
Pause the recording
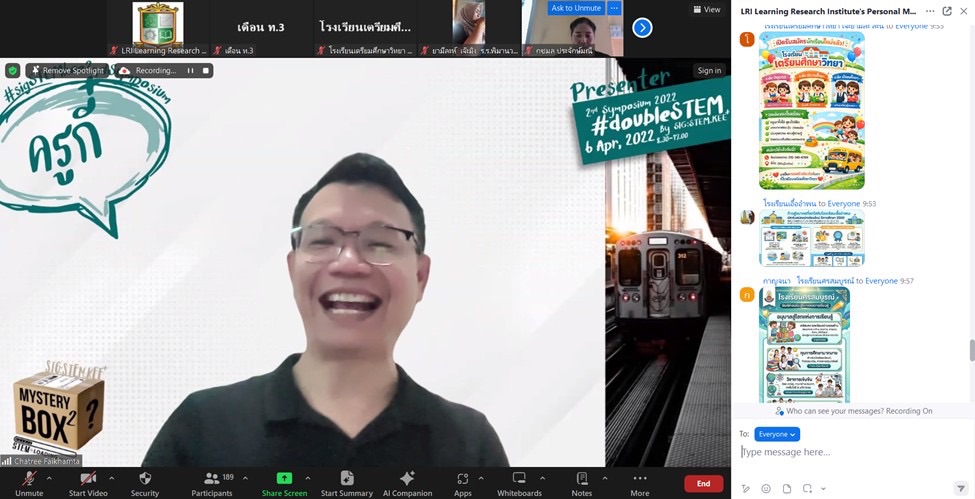(x=190, y=71)
